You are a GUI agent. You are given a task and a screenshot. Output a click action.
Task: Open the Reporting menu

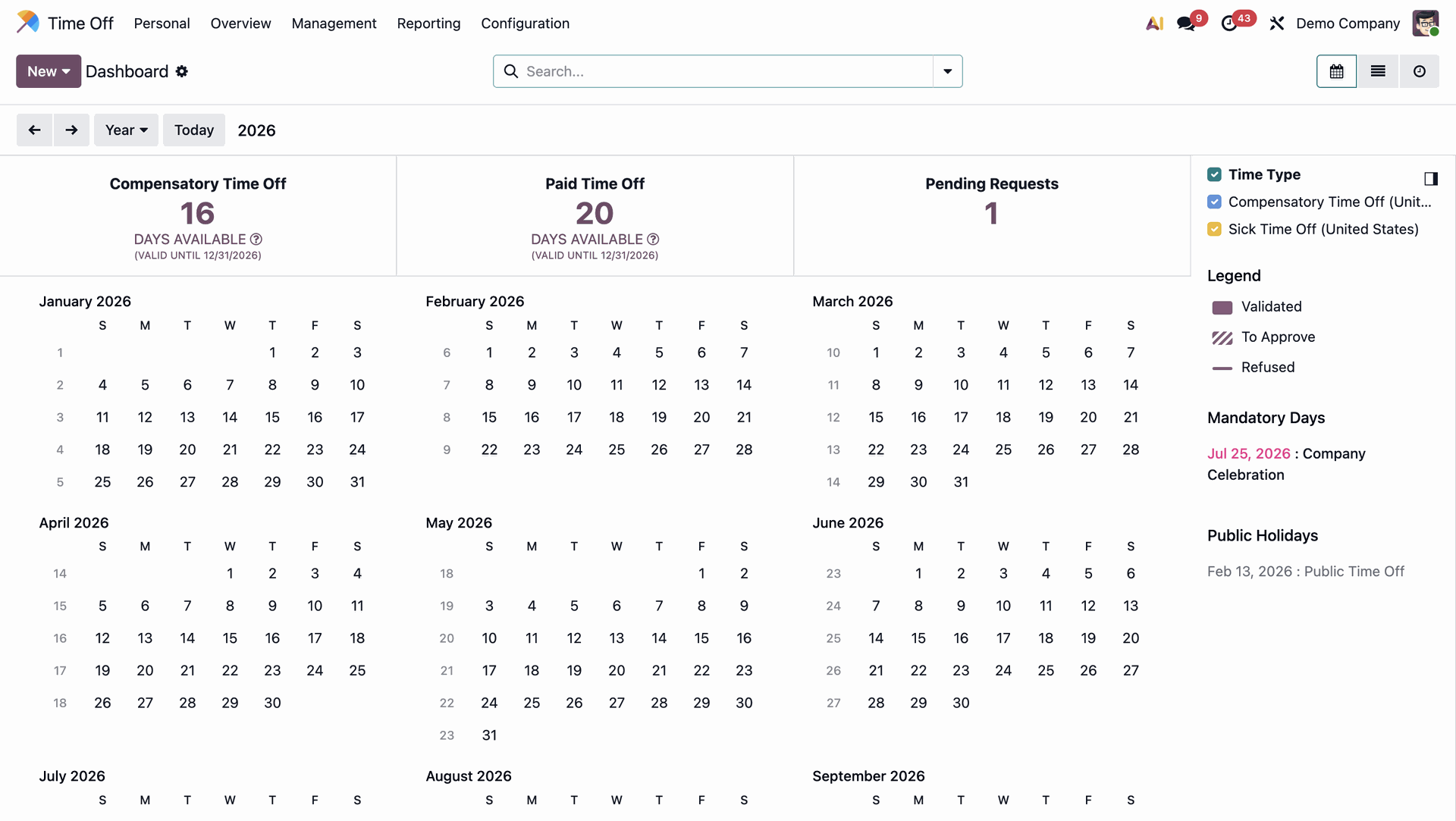point(428,24)
